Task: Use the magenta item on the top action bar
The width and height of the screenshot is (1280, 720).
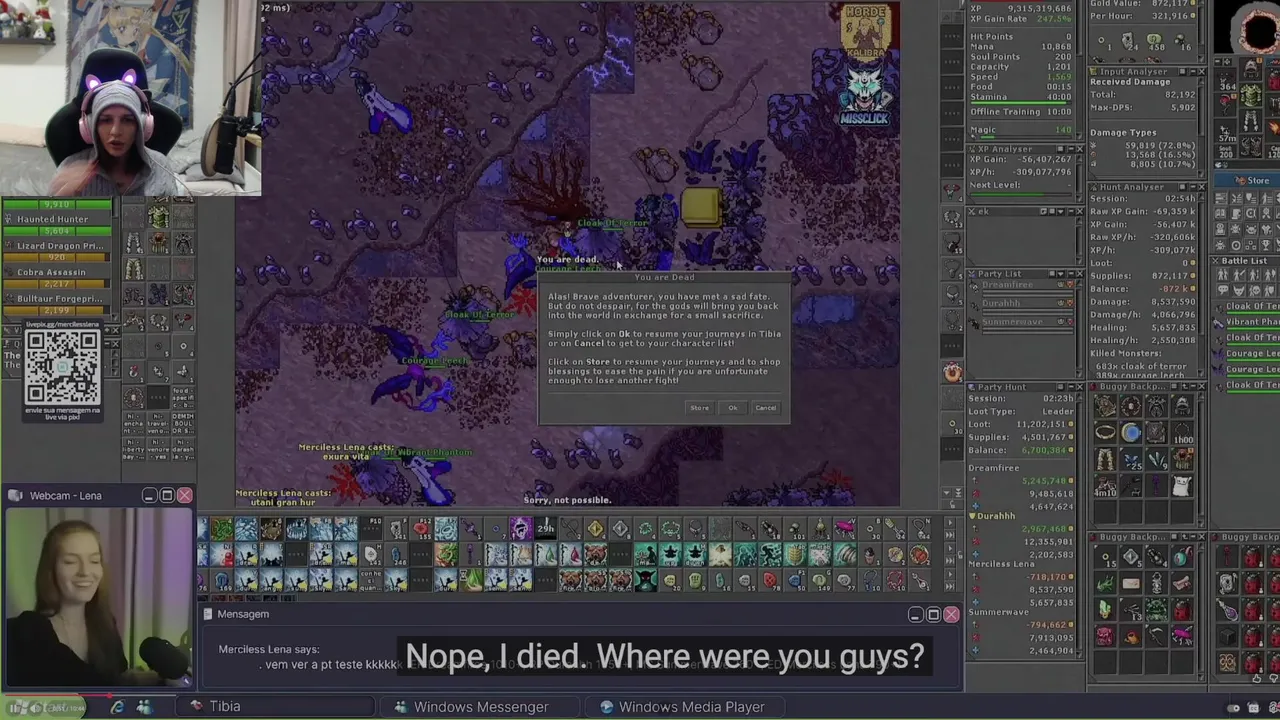Action: coord(845,529)
